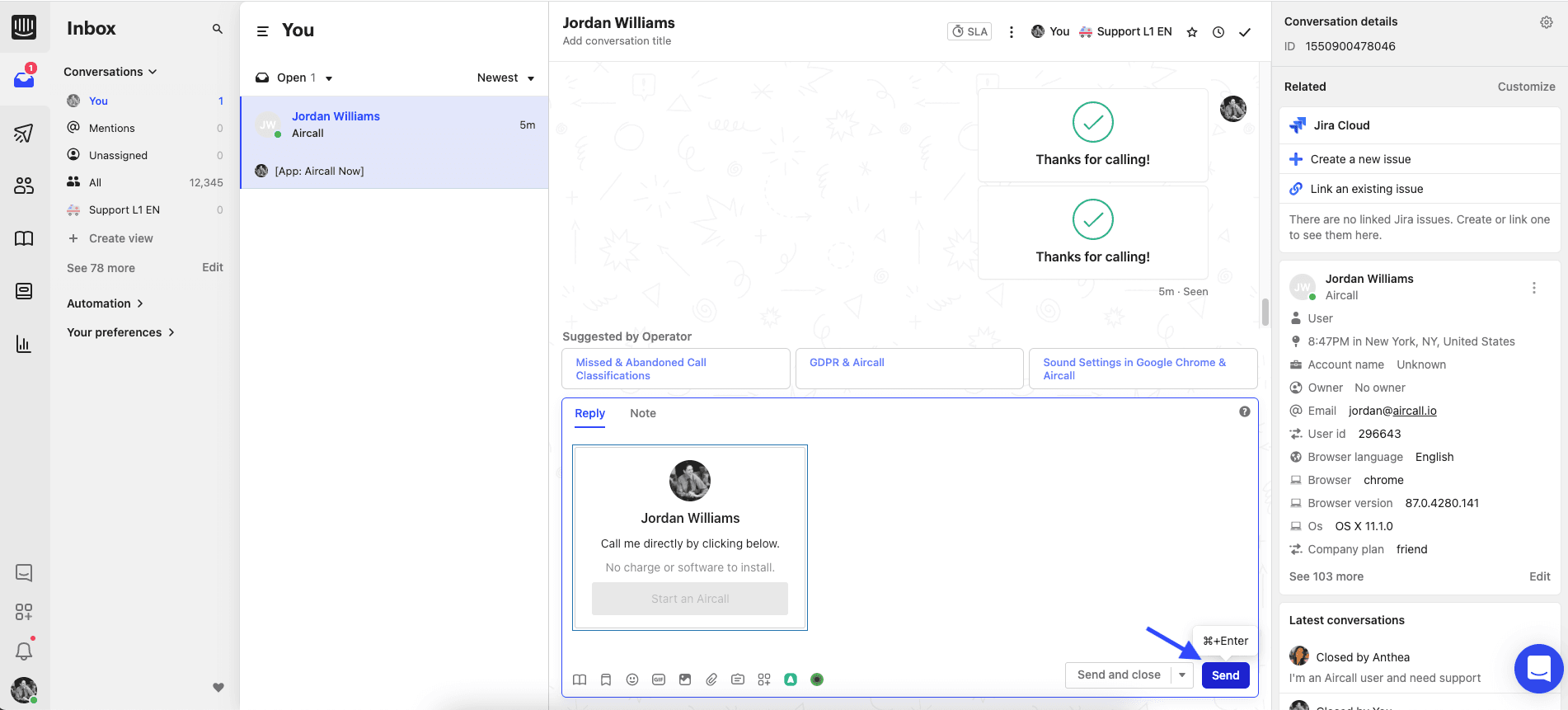Open the notifications bell in the sidebar
Image resolution: width=1568 pixels, height=710 pixels.
[x=24, y=651]
